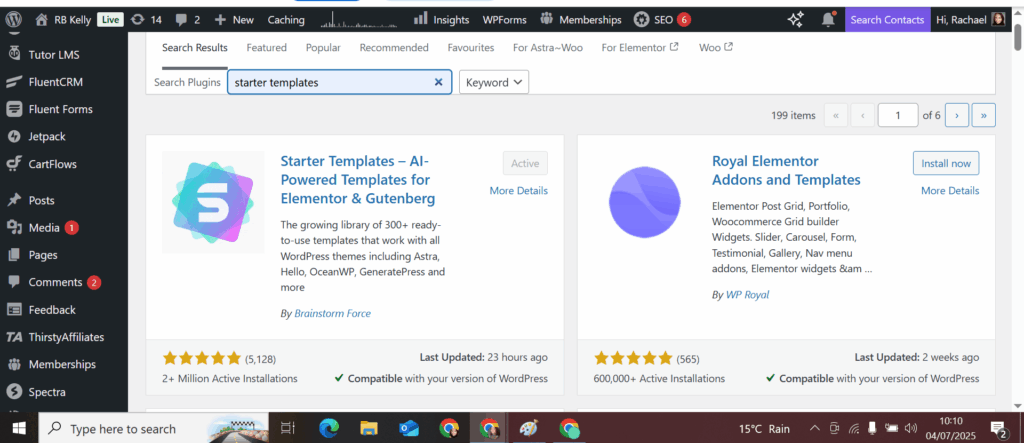Open Outlook from the taskbar
Image resolution: width=1024 pixels, height=443 pixels.
[409, 429]
